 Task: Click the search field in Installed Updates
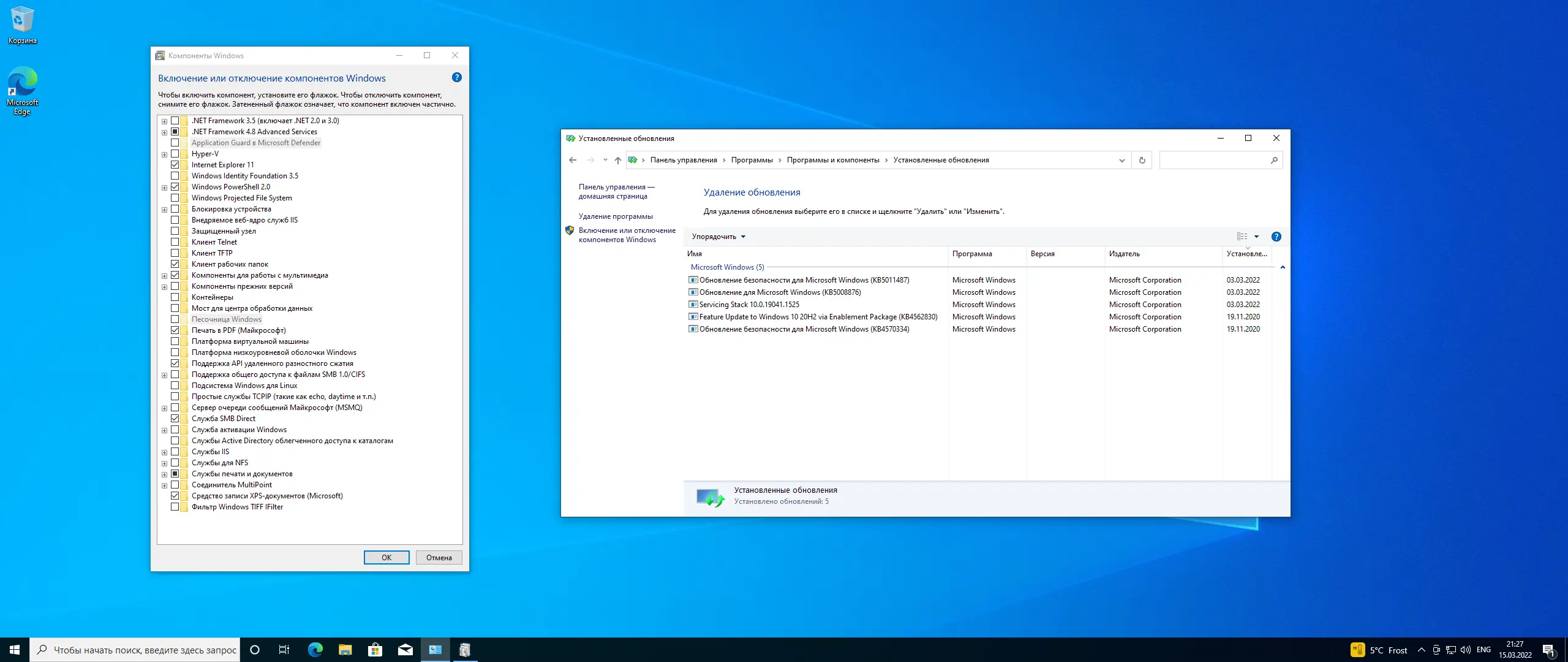coord(1214,160)
